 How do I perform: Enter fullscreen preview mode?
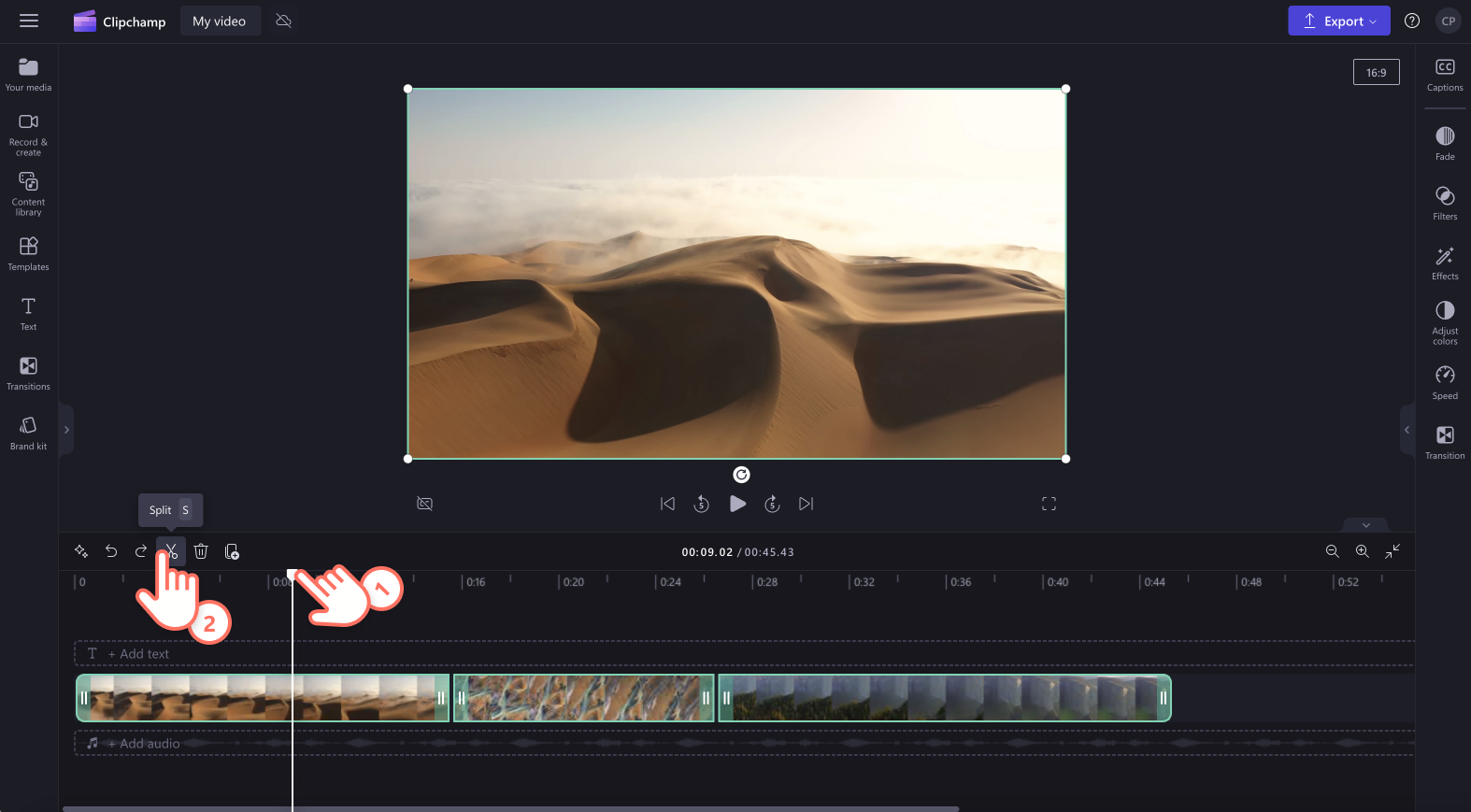pyautogui.click(x=1049, y=504)
